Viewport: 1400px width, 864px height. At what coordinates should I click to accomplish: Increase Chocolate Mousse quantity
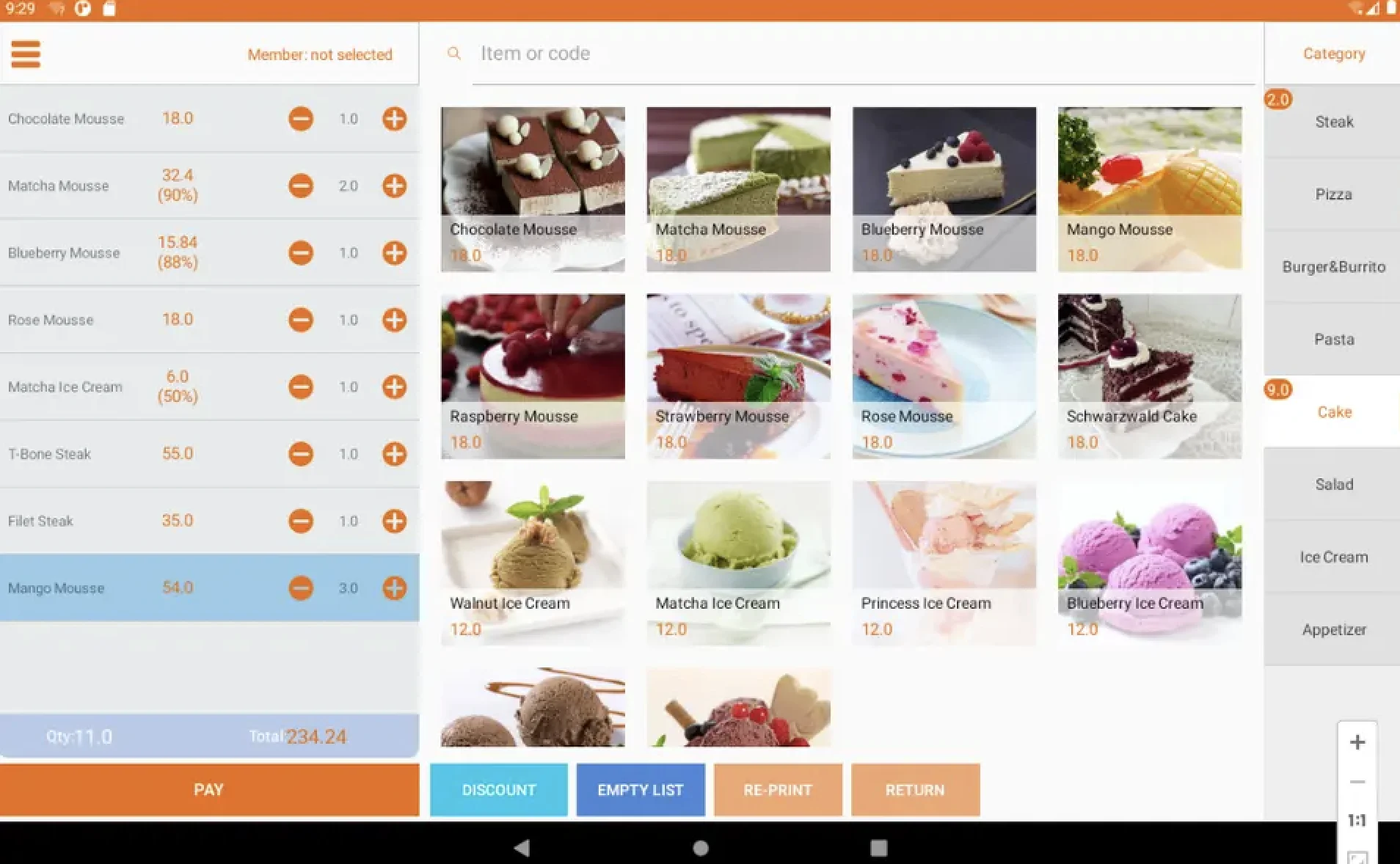(395, 119)
